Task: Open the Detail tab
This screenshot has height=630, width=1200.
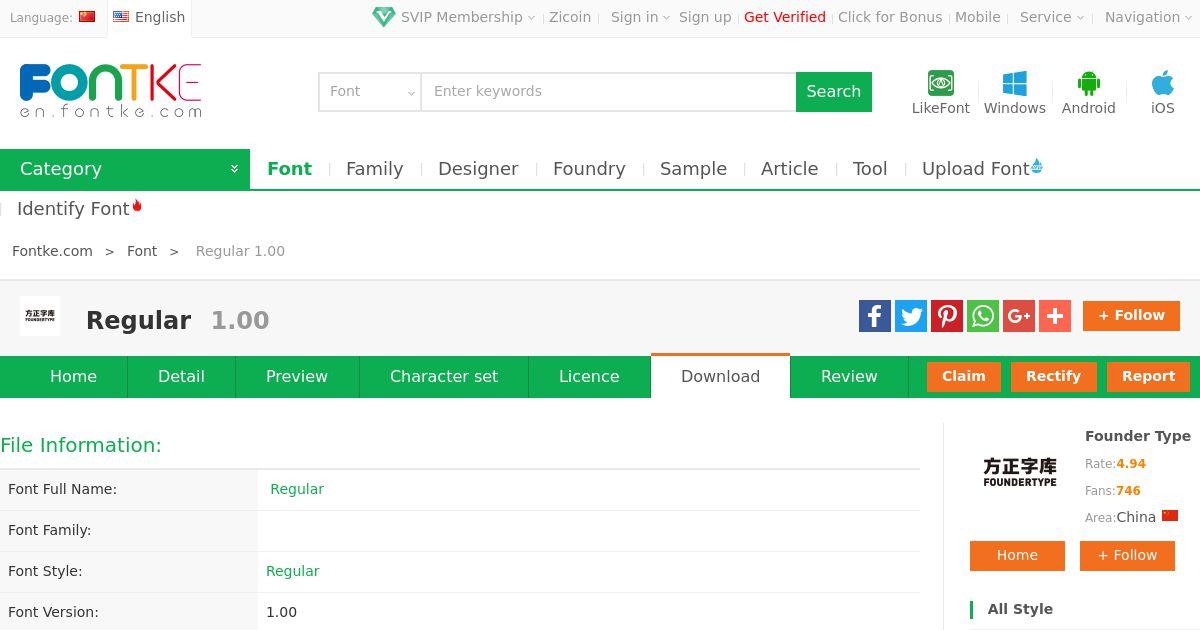Action: click(x=181, y=376)
